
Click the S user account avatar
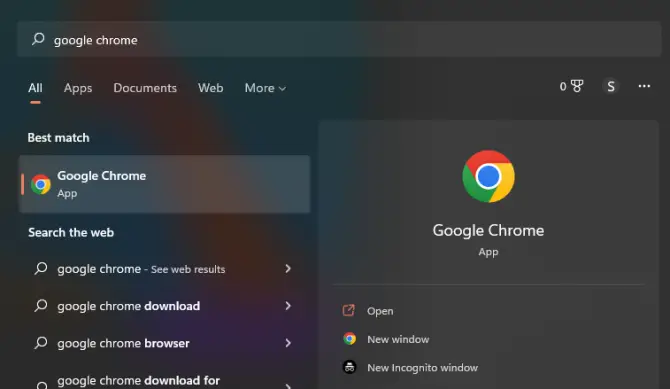(x=611, y=86)
